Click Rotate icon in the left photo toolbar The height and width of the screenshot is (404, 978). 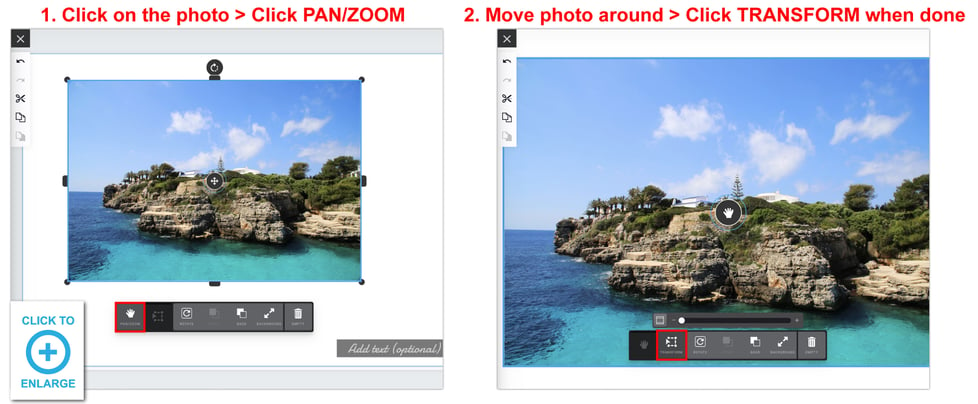(x=186, y=316)
